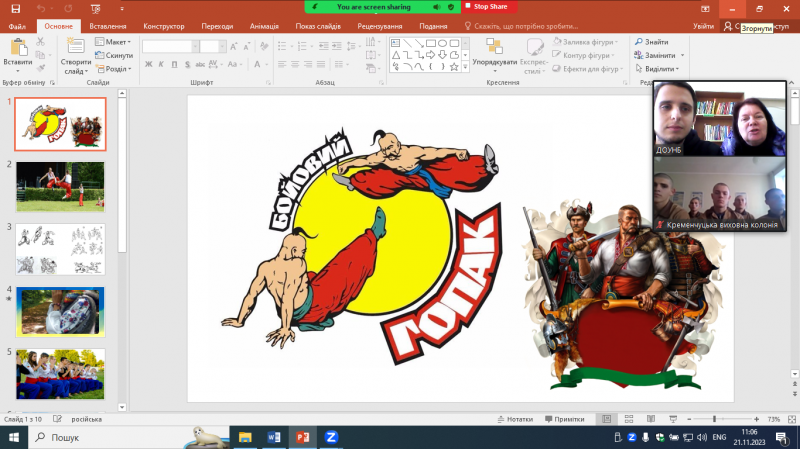Click Normal view icon in status bar
This screenshot has height=449, width=800.
pyautogui.click(x=607, y=419)
